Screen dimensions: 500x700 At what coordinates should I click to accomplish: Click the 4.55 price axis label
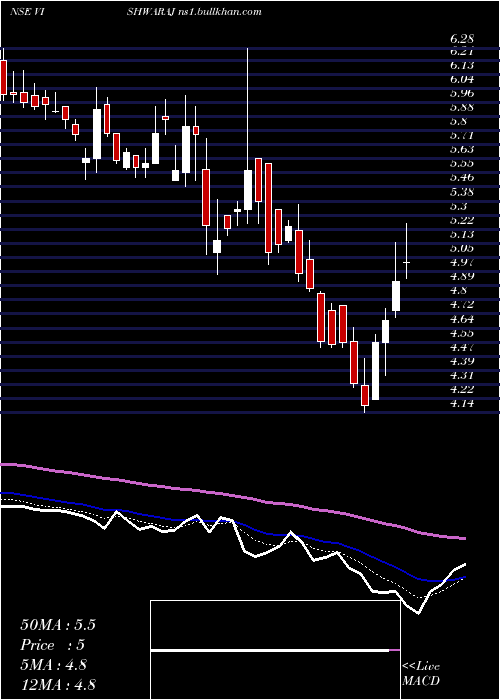[x=462, y=333]
